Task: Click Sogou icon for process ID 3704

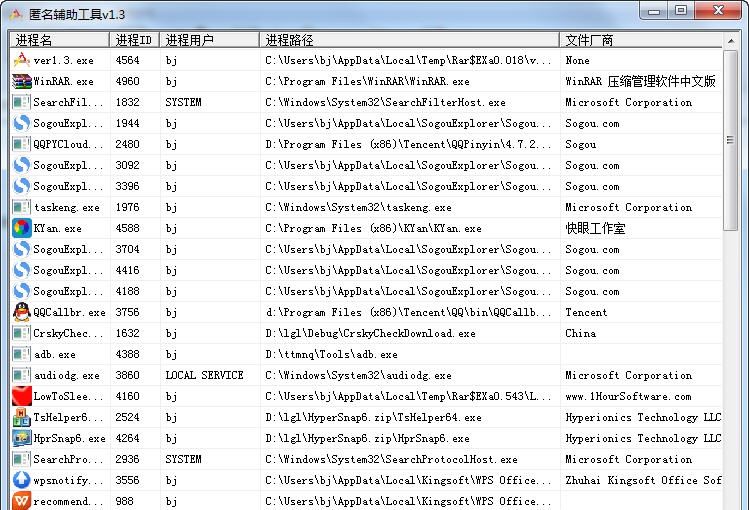Action: pyautogui.click(x=21, y=249)
